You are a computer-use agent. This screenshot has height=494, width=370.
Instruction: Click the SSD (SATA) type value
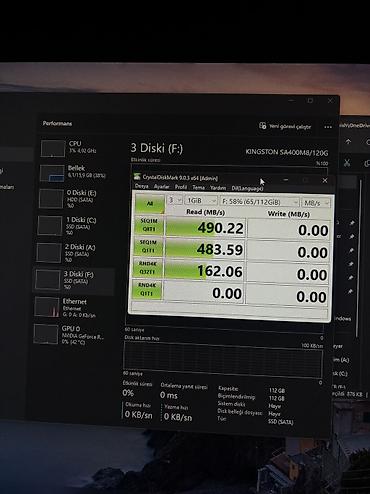(x=281, y=422)
